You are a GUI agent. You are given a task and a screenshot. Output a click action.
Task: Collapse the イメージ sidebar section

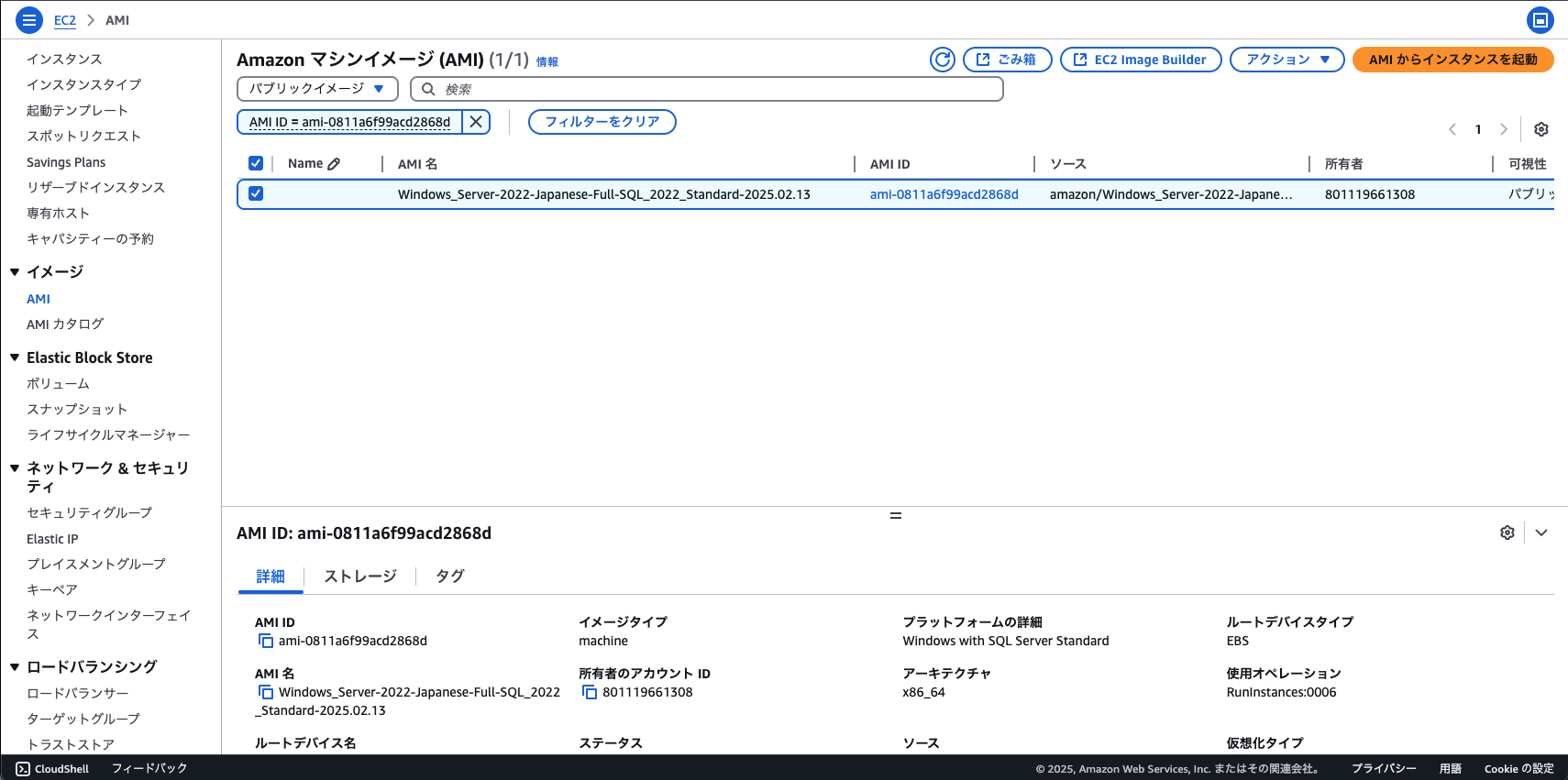pos(15,271)
